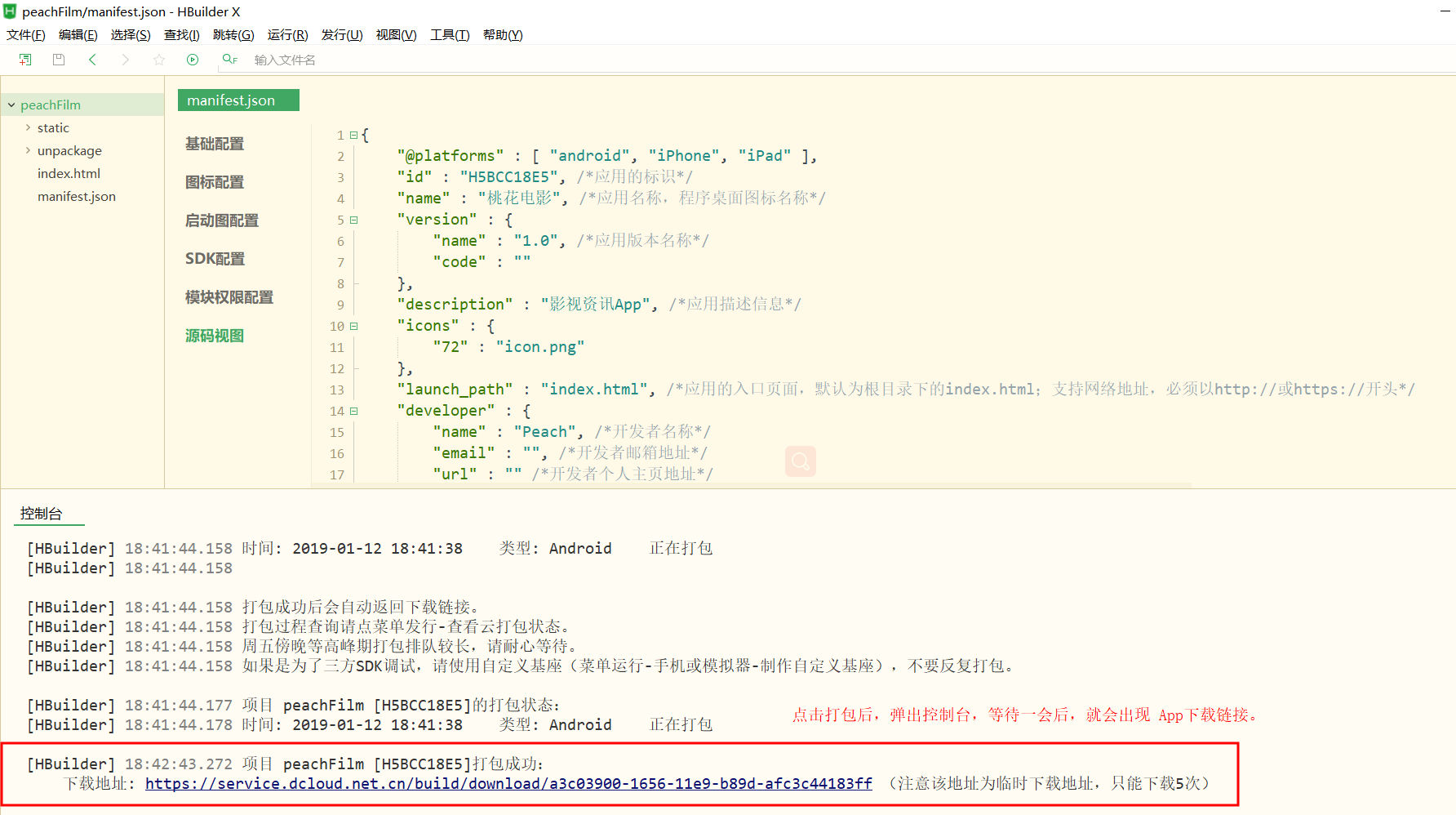Navigate back using the back arrow icon

92,59
